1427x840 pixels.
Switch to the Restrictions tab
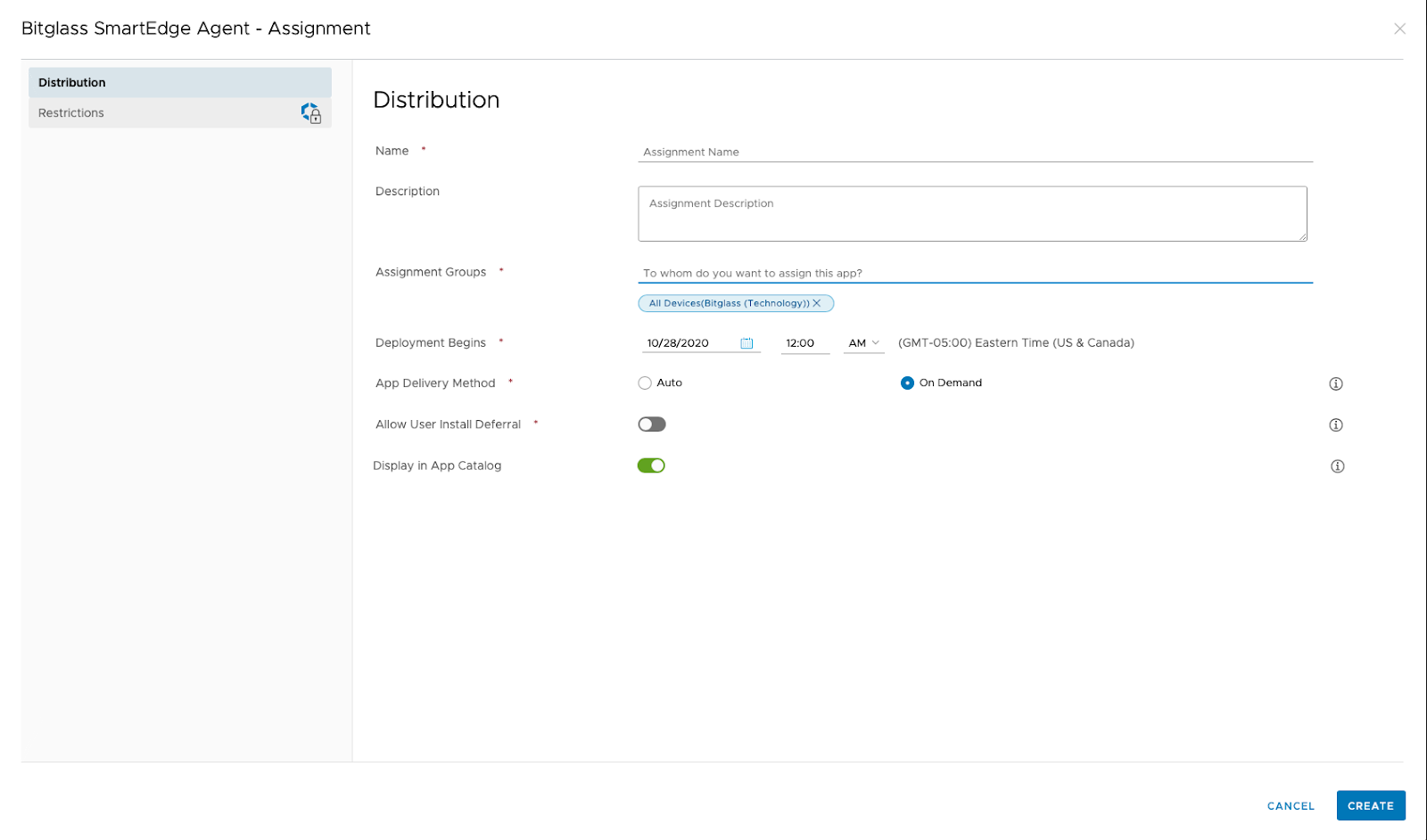180,113
